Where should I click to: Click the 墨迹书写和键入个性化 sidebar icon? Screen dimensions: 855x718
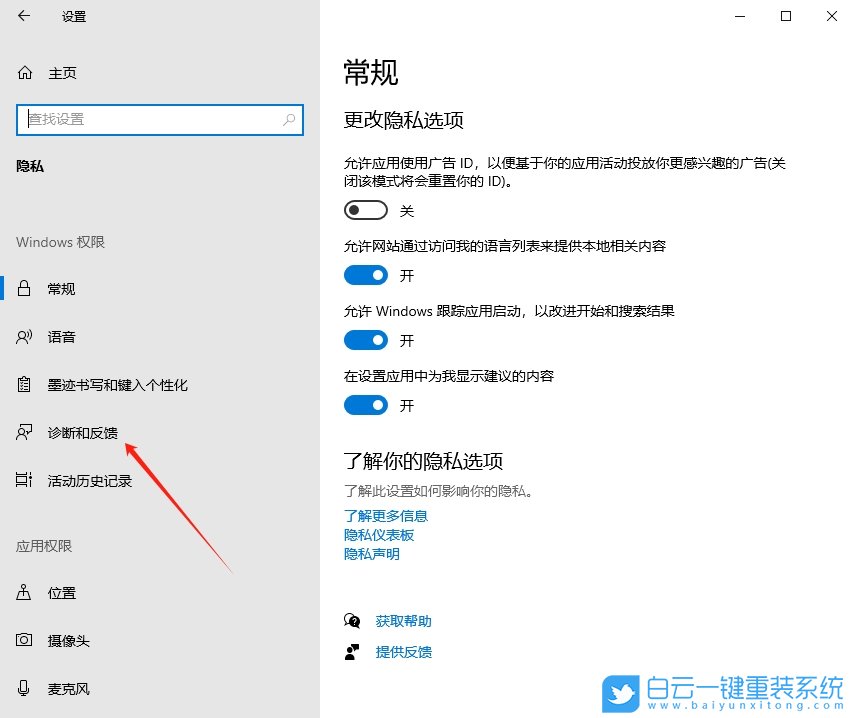[22, 385]
